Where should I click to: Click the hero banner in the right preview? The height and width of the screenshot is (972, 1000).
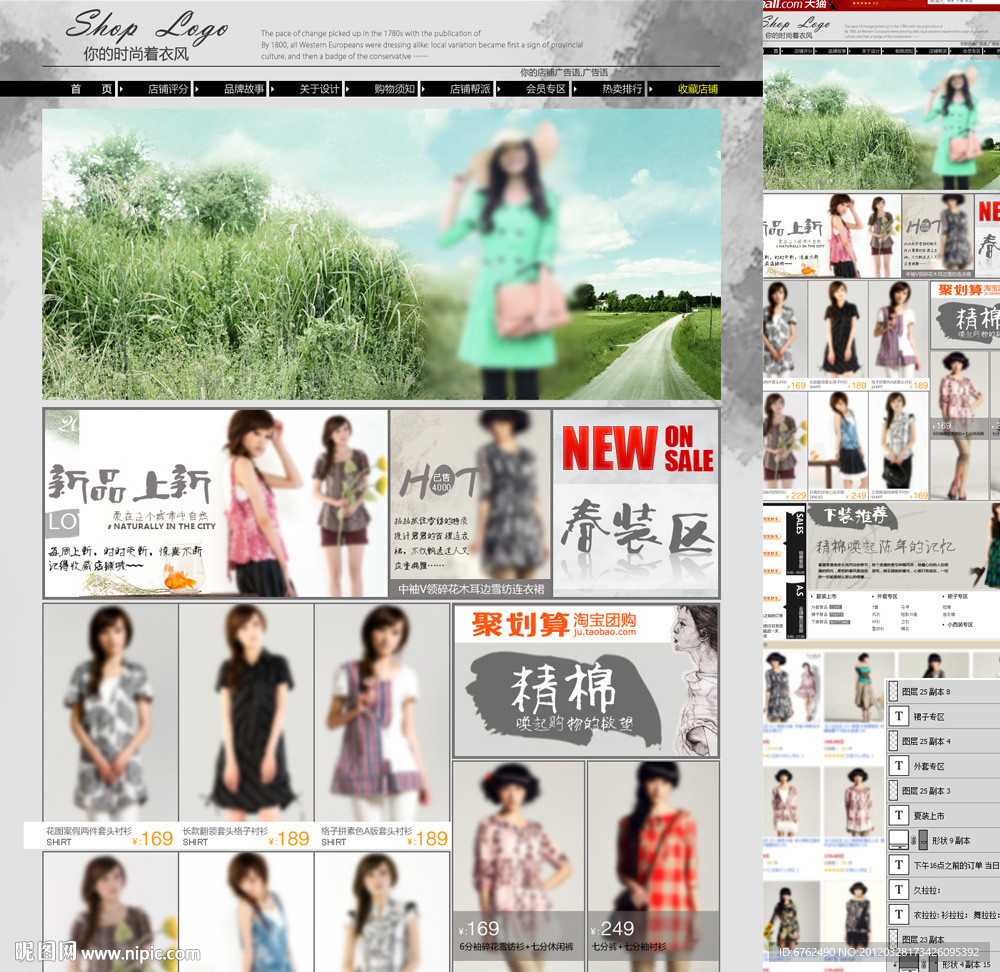881,123
